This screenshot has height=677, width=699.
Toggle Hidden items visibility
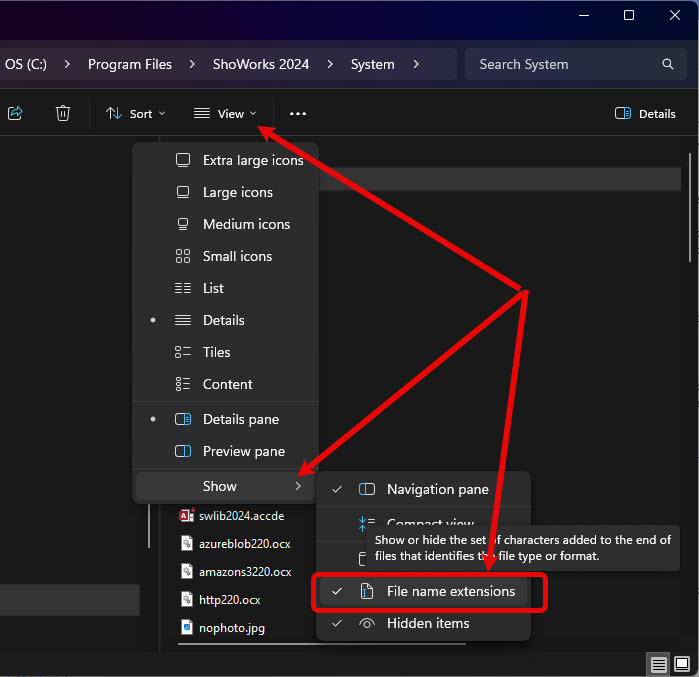[427, 623]
